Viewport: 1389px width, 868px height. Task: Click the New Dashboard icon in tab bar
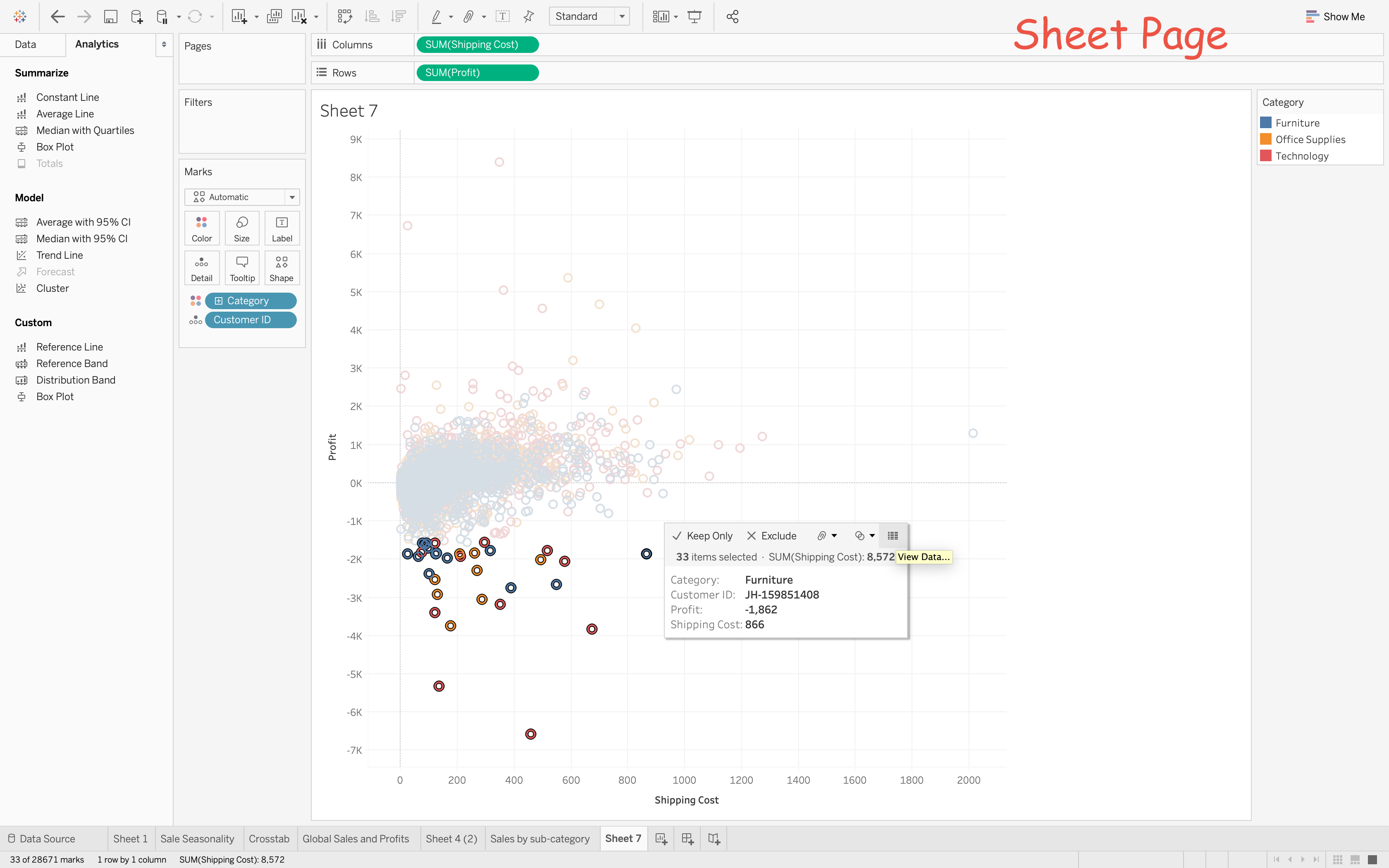687,839
